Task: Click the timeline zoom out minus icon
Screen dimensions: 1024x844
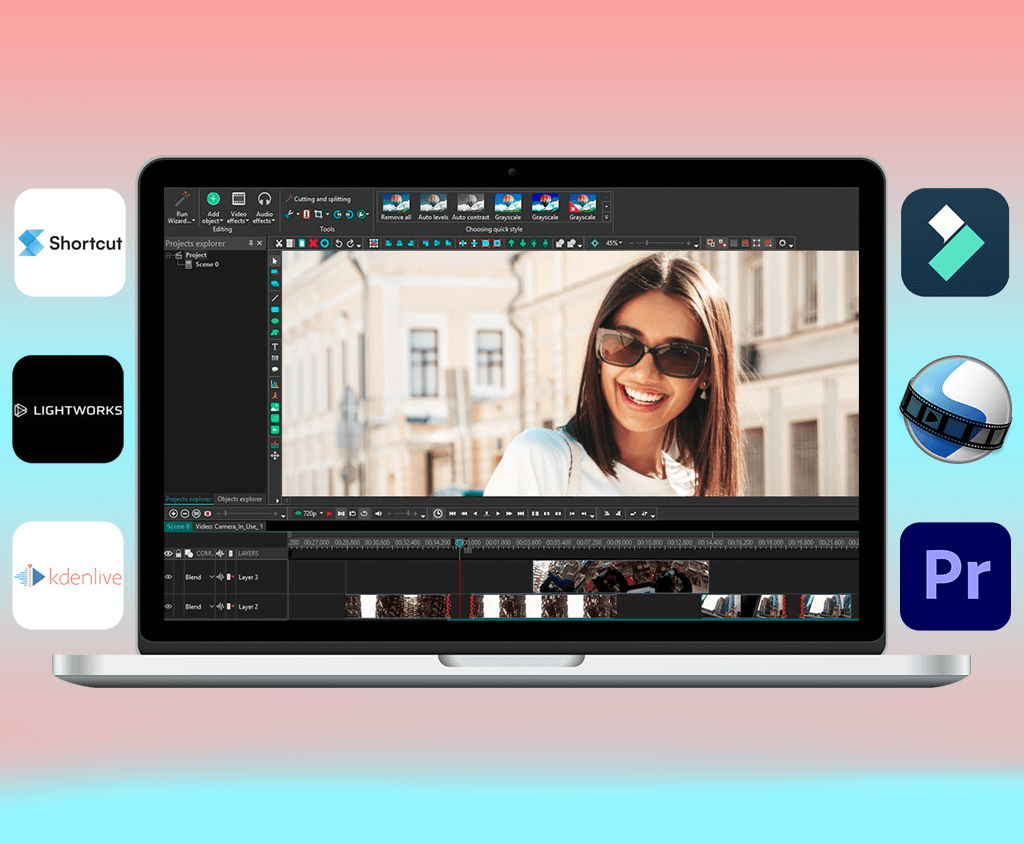Action: click(x=185, y=513)
